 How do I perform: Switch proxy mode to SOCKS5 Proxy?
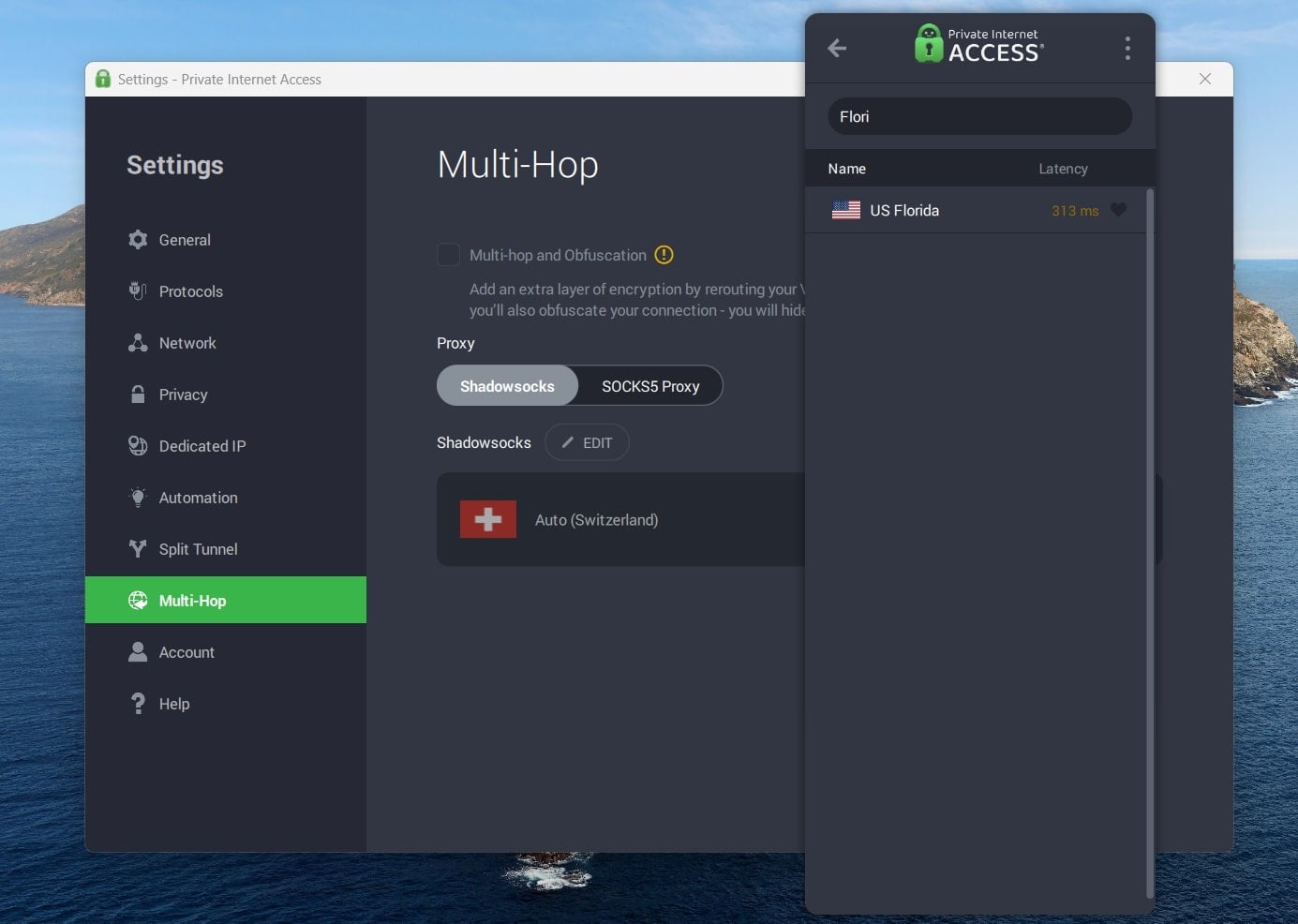649,385
